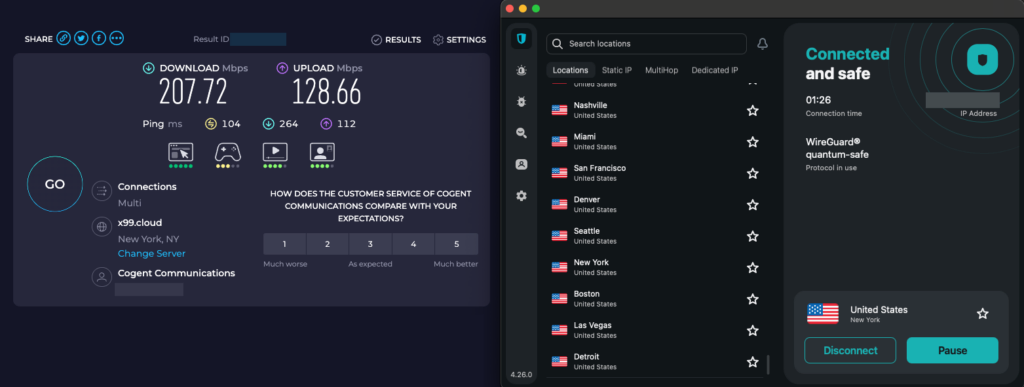Screen dimensions: 1024x387
Task: Click the Cogent Communications user icon
Action: (x=101, y=277)
